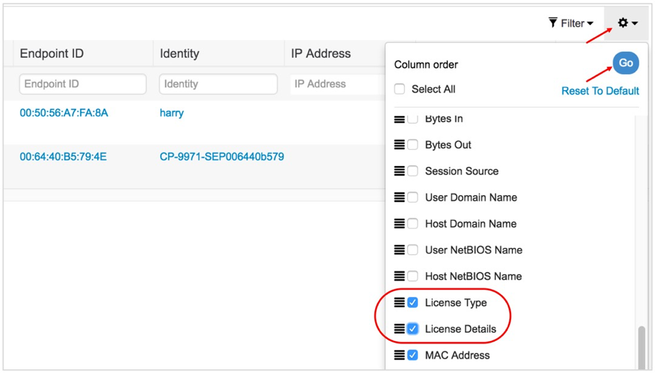655x373 pixels.
Task: Uncheck the MAC Address checkbox
Action: coord(413,355)
